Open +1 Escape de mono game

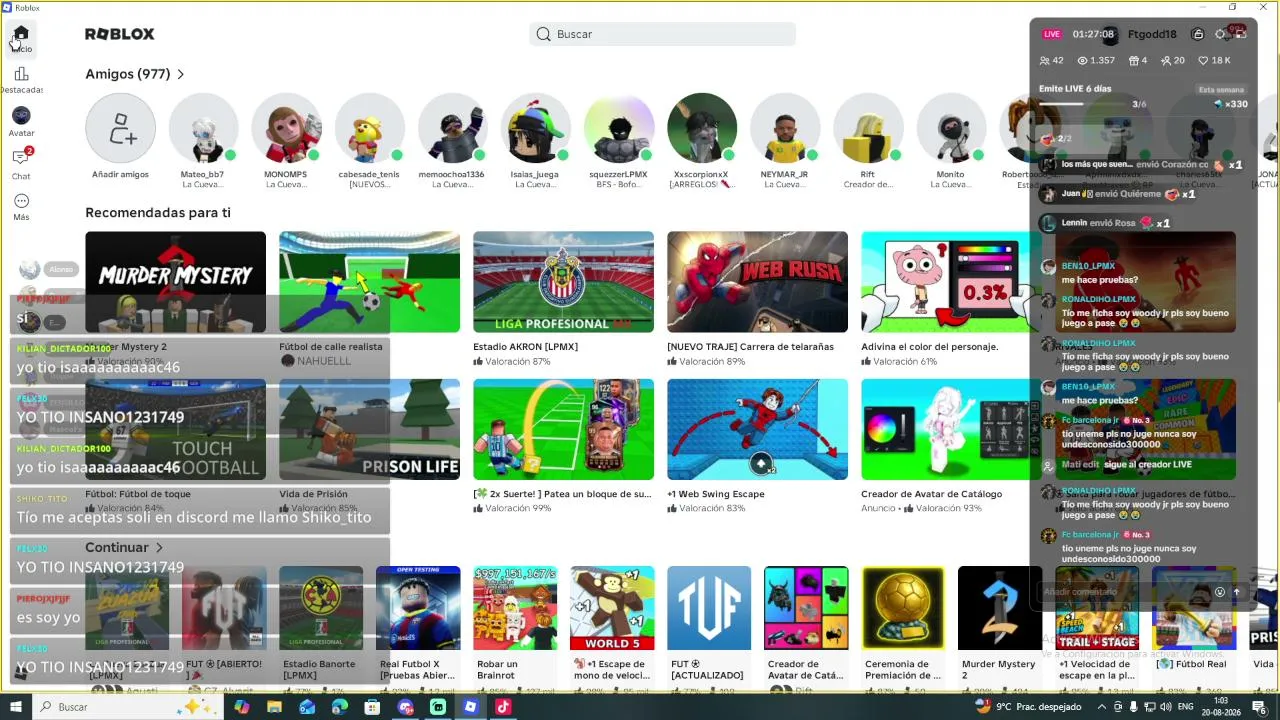[x=612, y=608]
